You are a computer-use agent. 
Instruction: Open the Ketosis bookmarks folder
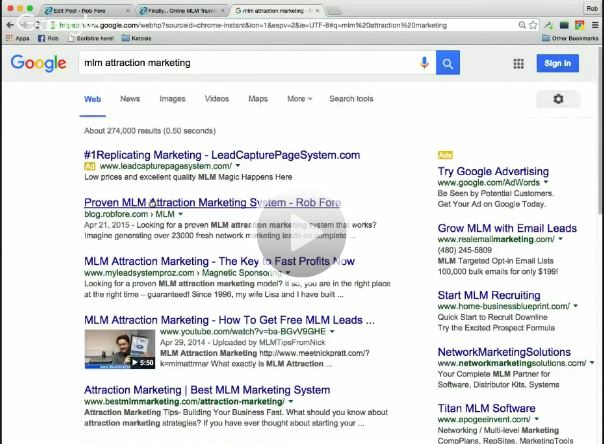click(x=137, y=38)
